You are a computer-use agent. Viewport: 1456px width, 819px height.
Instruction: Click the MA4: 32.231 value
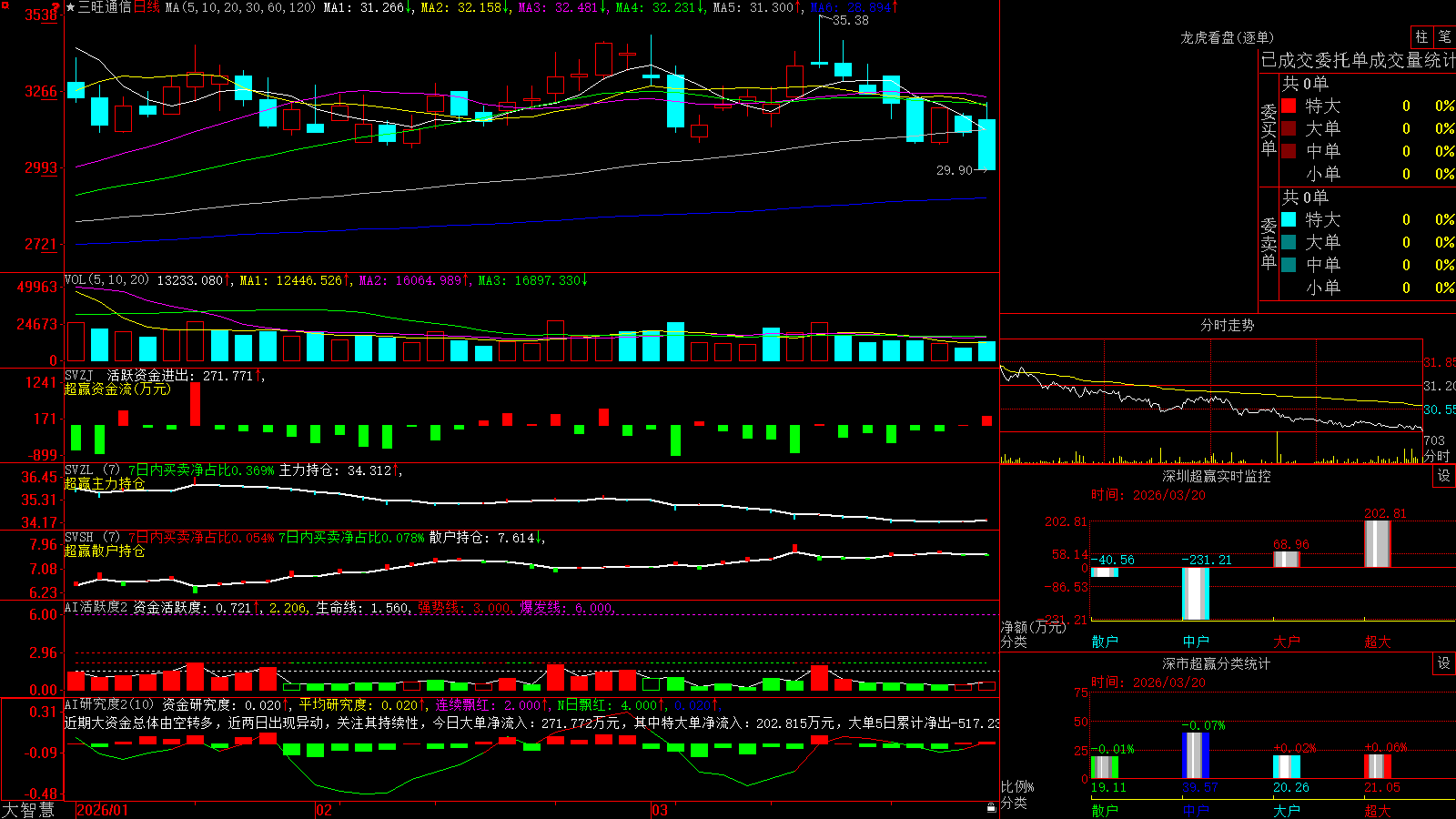pyautogui.click(x=660, y=7)
